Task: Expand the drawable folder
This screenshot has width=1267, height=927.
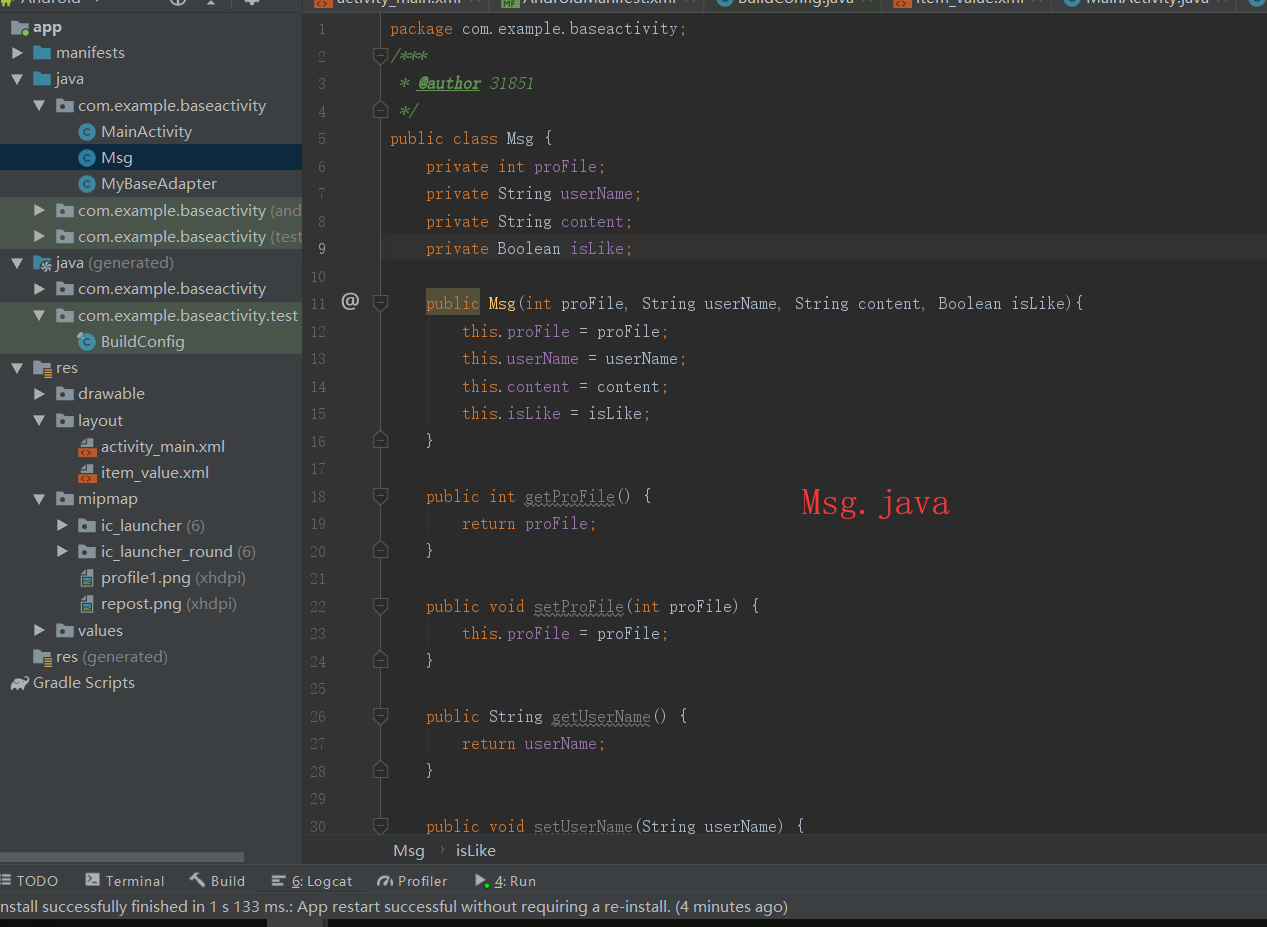Action: [x=39, y=394]
